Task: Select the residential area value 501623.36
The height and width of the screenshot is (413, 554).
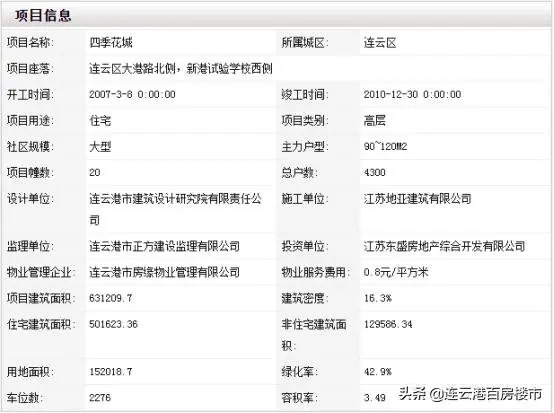Action: point(113,324)
